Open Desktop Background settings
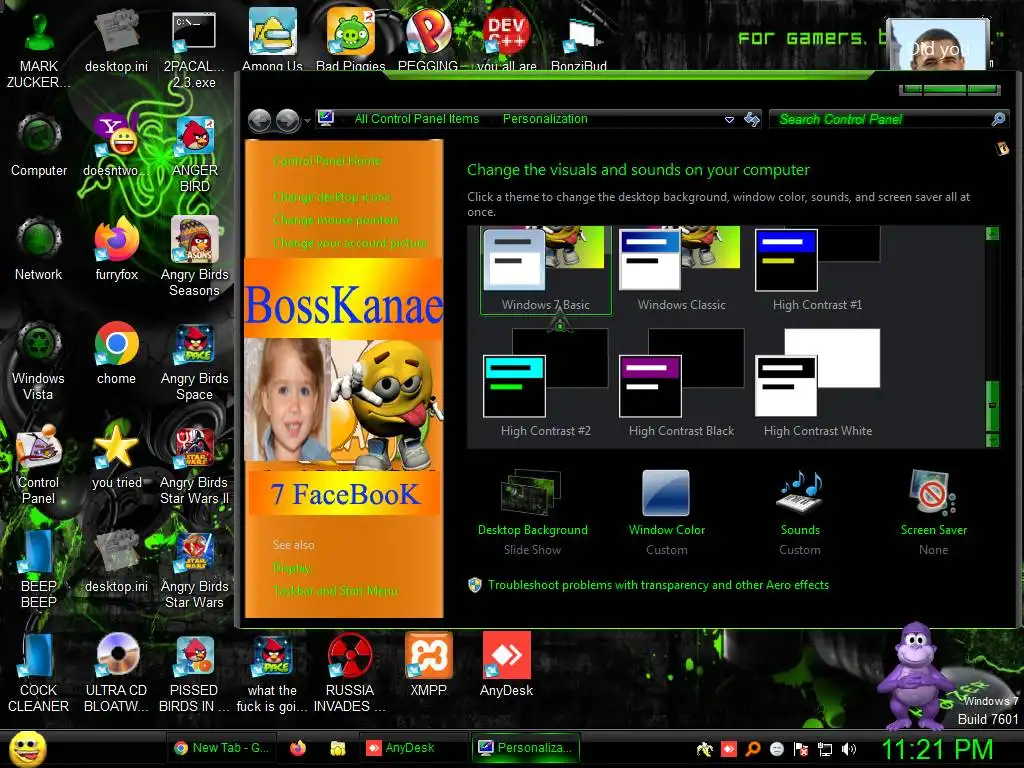The width and height of the screenshot is (1024, 768). 532,513
